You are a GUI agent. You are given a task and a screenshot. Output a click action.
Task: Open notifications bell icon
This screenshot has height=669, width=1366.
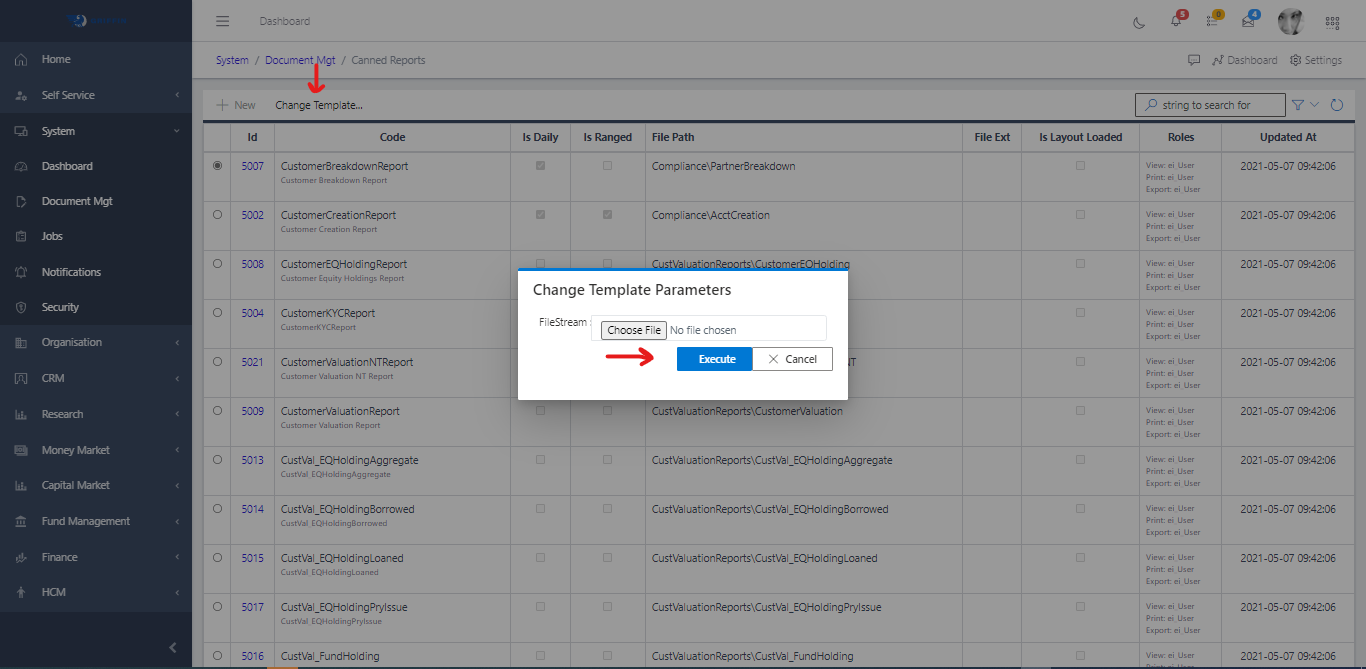pyautogui.click(x=1176, y=22)
